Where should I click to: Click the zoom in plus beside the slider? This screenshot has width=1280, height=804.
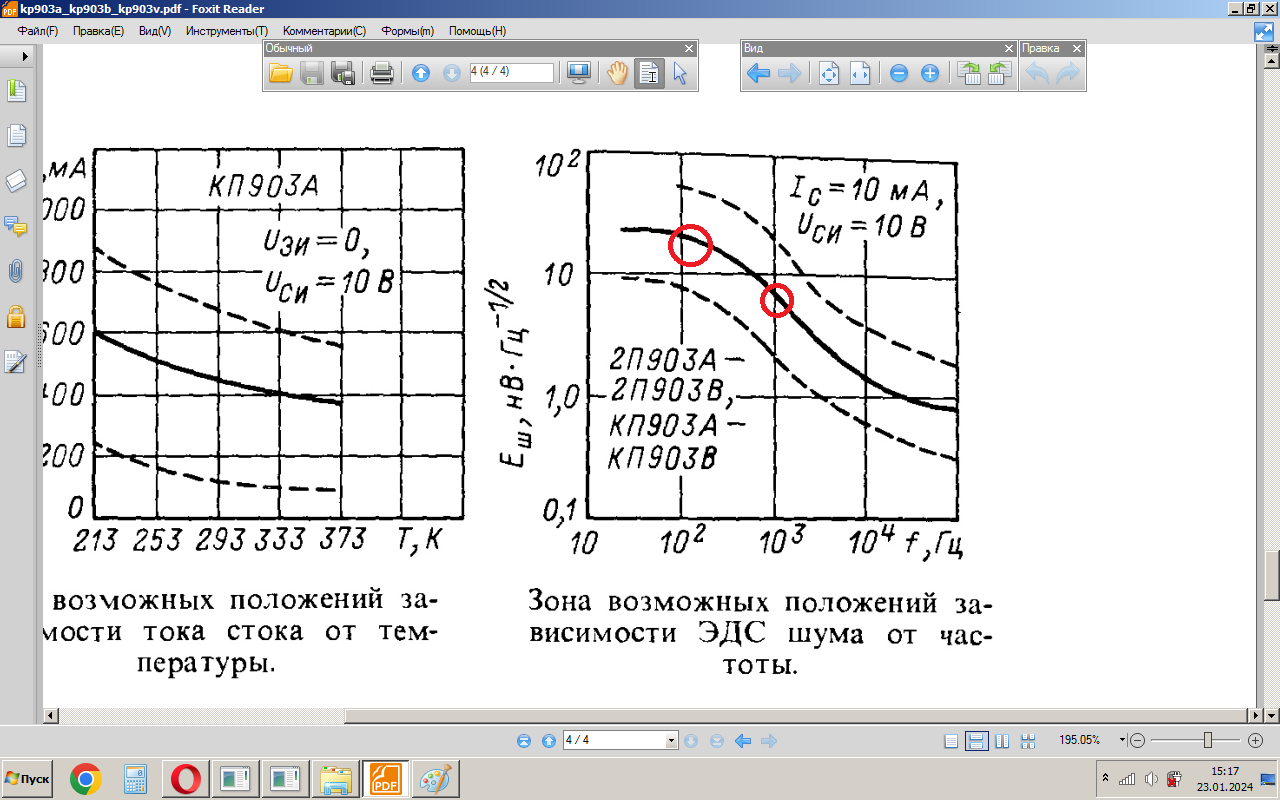tap(1256, 741)
